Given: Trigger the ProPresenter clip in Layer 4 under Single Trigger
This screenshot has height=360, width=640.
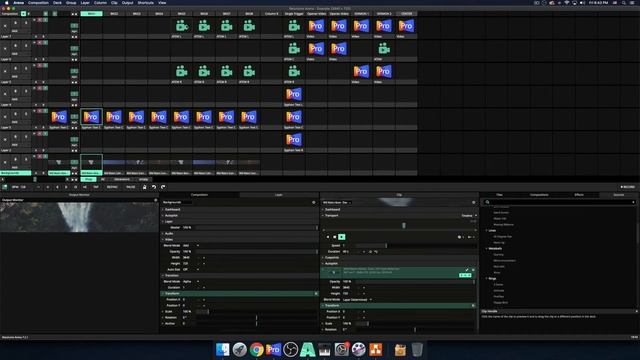Looking at the screenshot, I should 293,94.
